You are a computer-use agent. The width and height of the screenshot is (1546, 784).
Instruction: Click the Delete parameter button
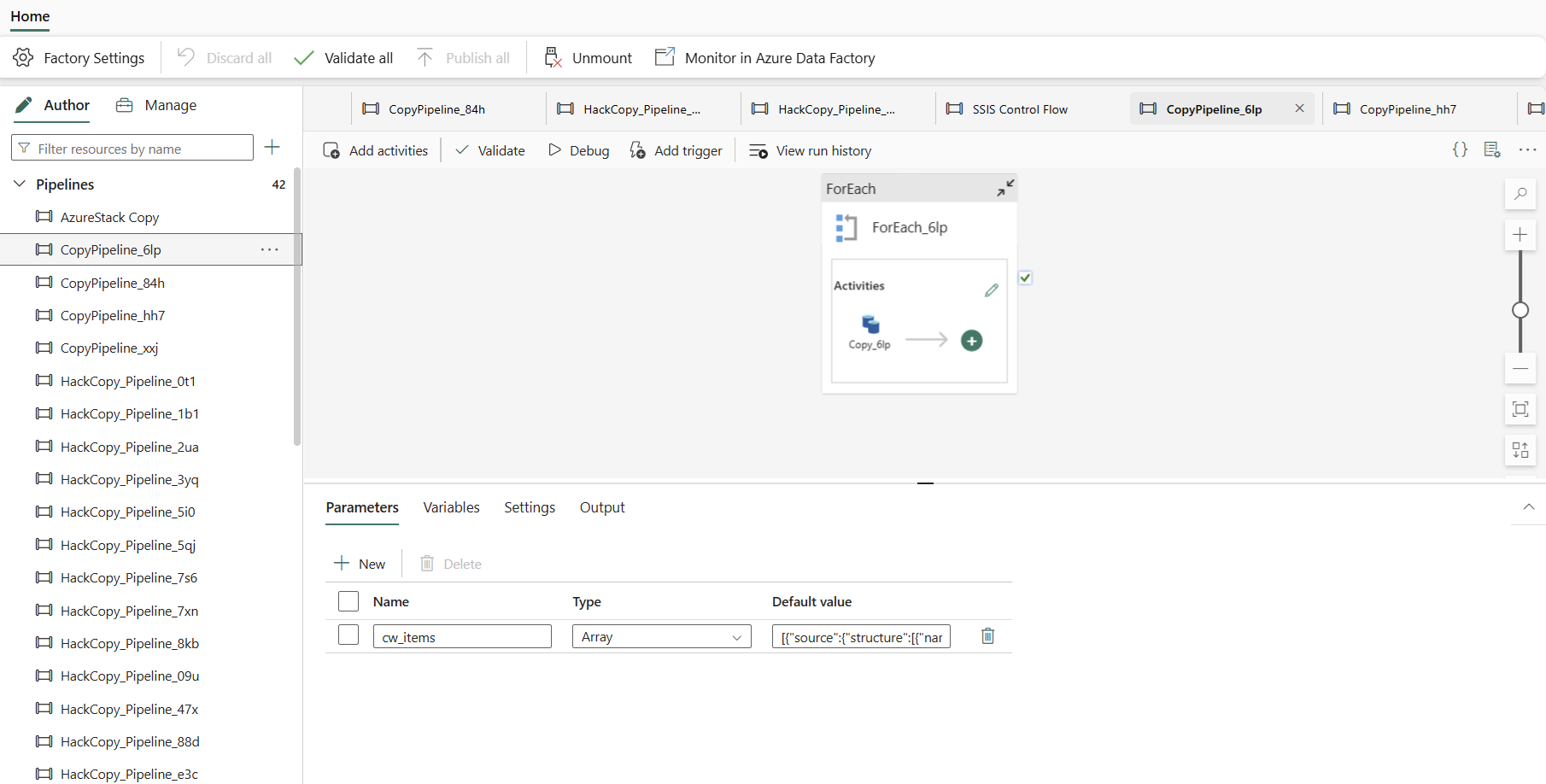click(x=450, y=564)
